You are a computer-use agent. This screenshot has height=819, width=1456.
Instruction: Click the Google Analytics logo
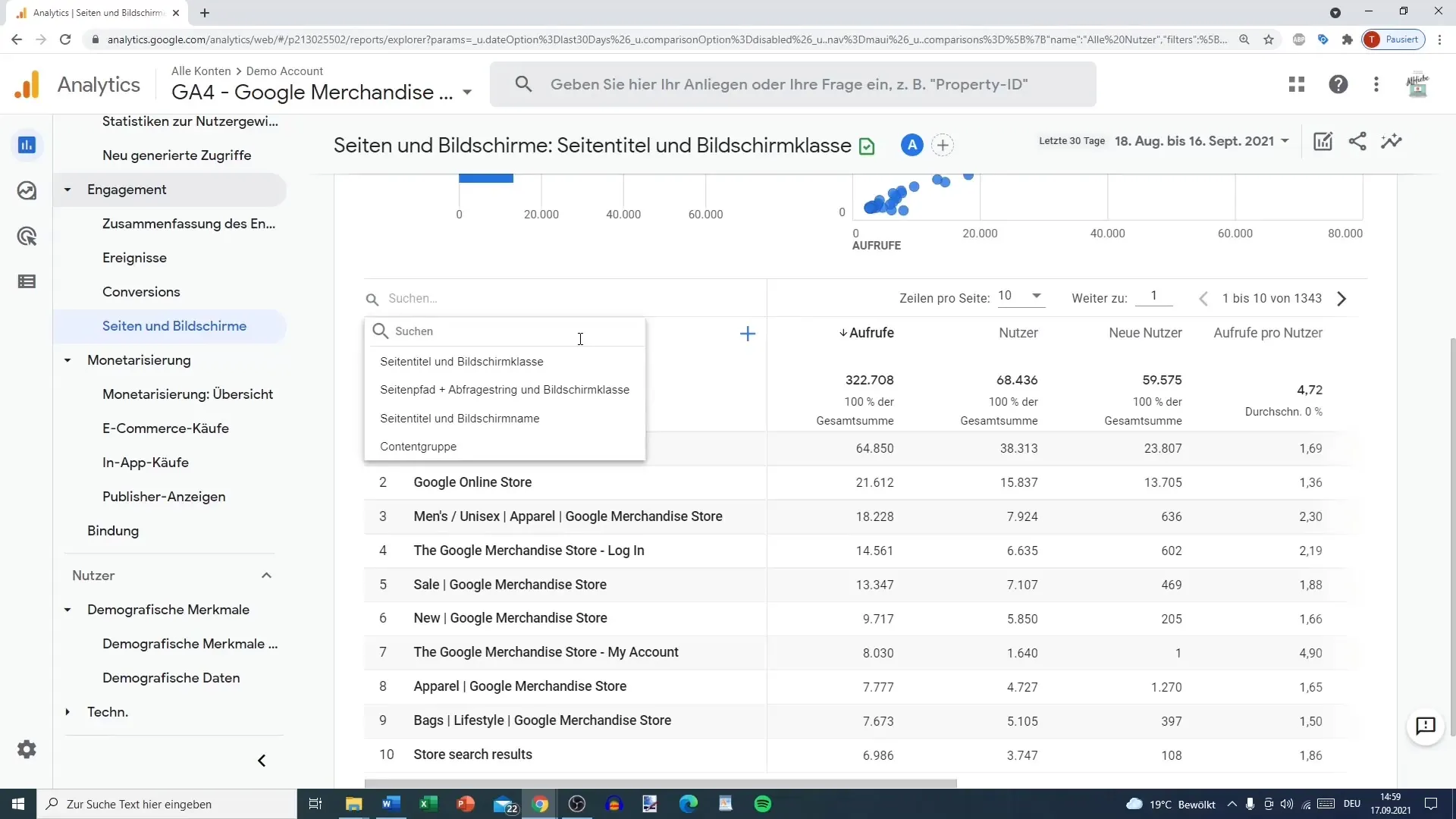click(27, 84)
